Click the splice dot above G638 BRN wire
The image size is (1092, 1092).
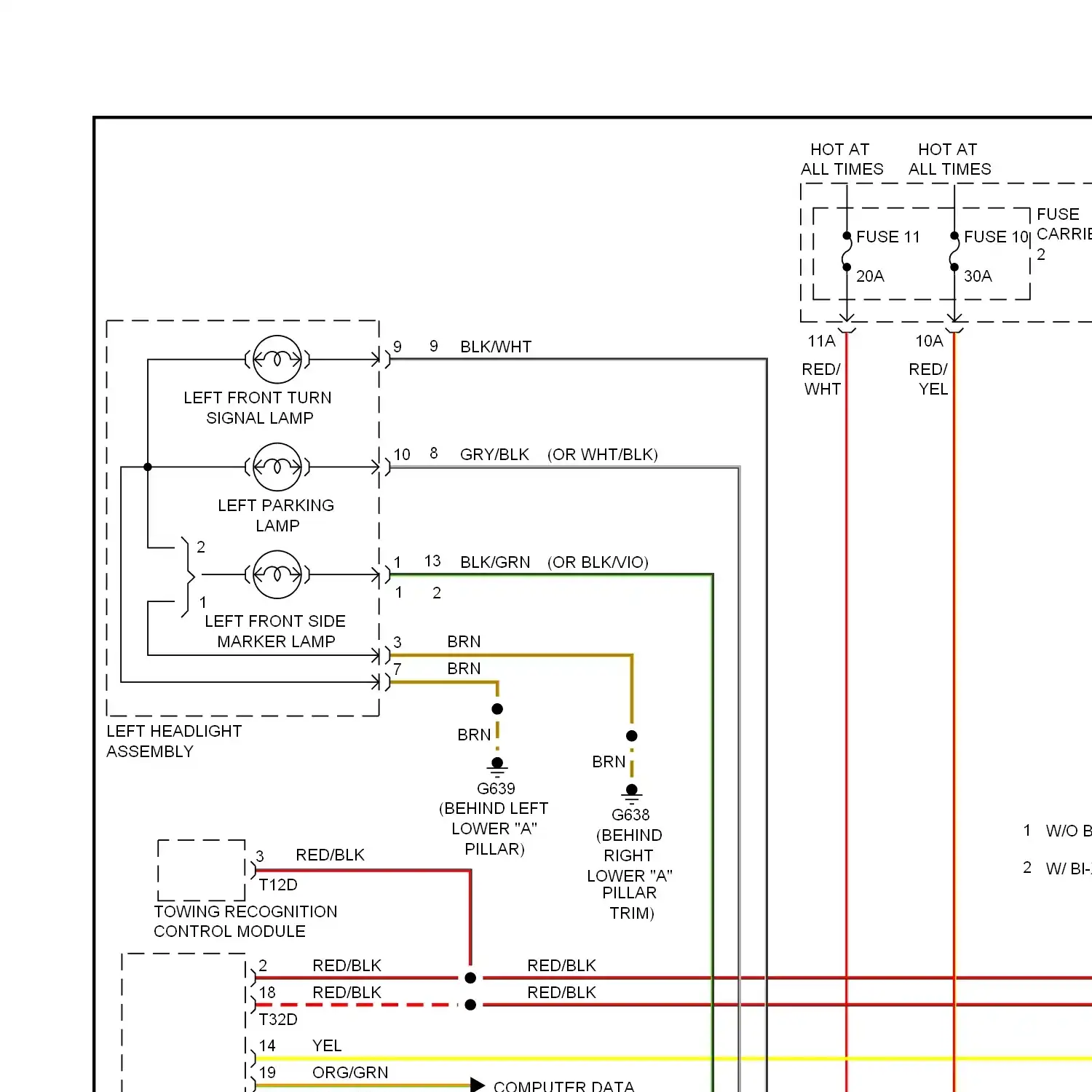tap(632, 736)
